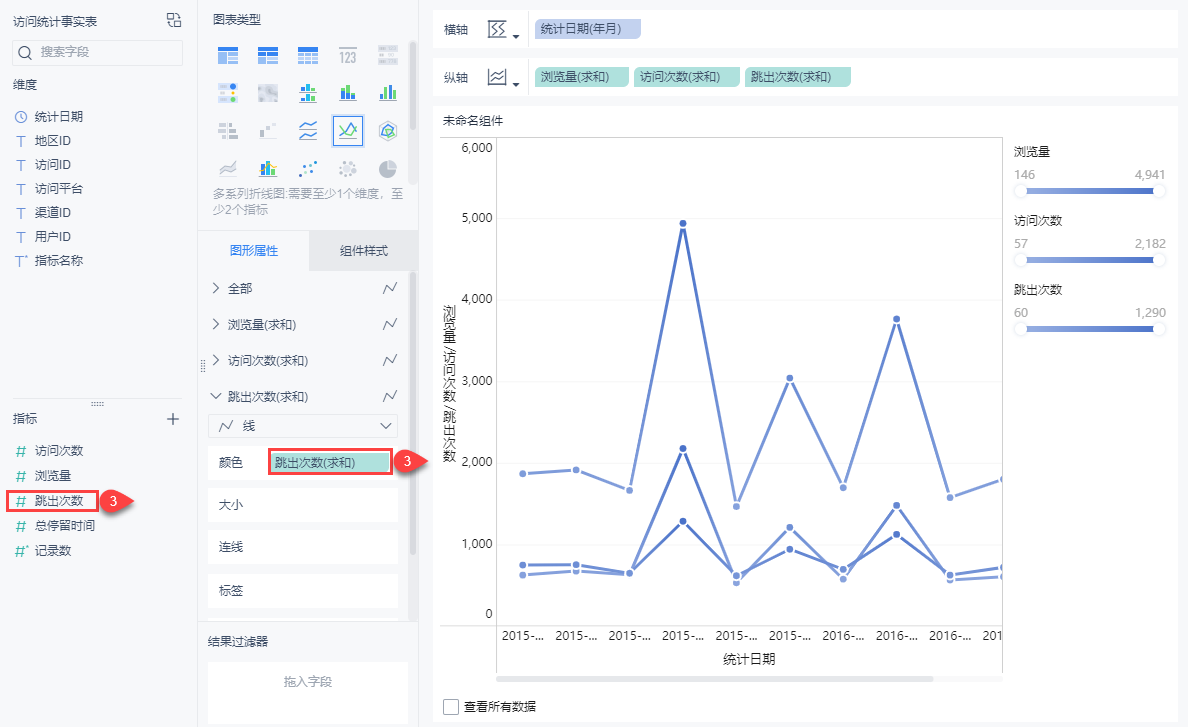Click the 访问次数 legend range slider
This screenshot has height=727, width=1188.
(x=1090, y=260)
